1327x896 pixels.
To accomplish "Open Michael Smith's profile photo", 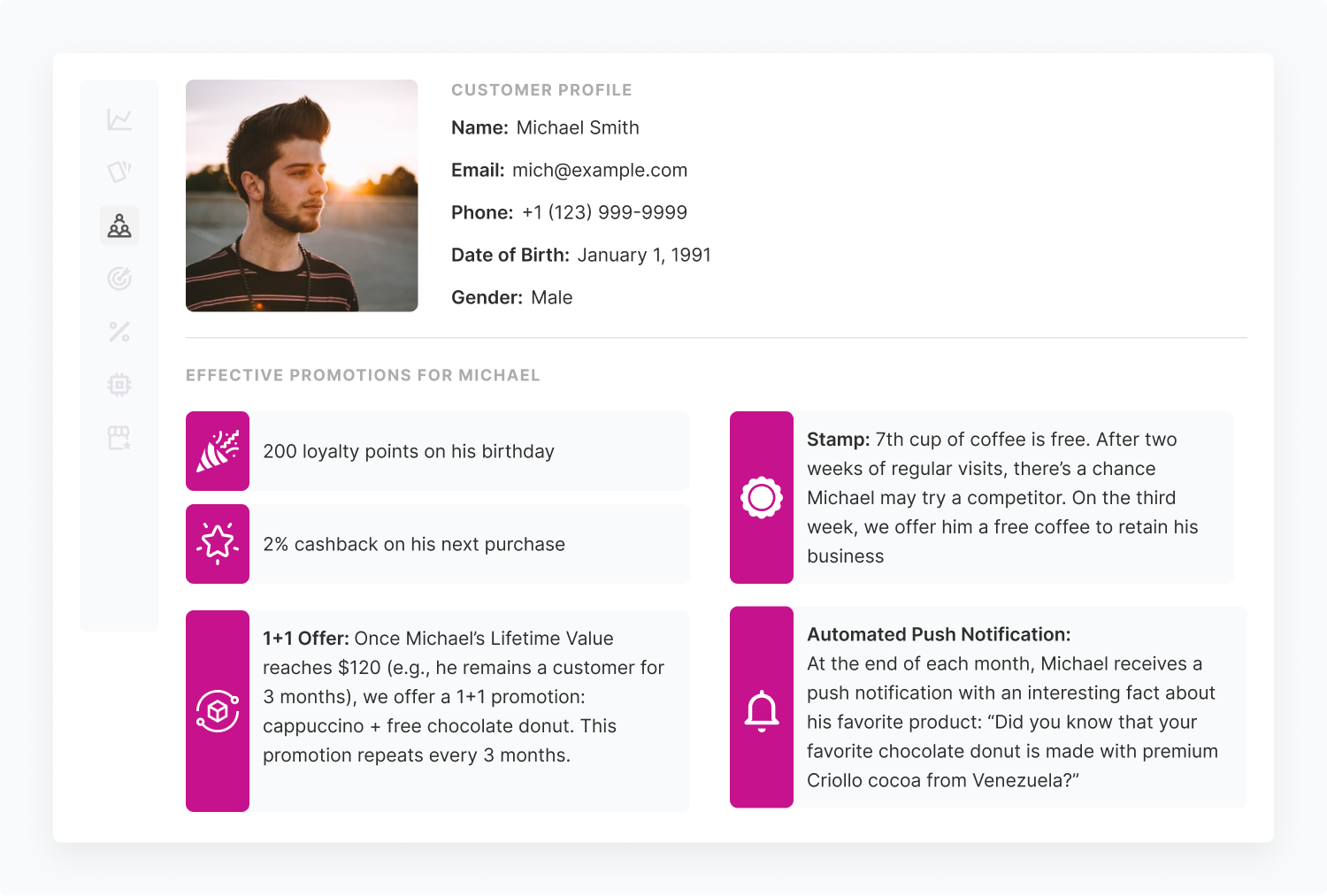I will tap(302, 195).
